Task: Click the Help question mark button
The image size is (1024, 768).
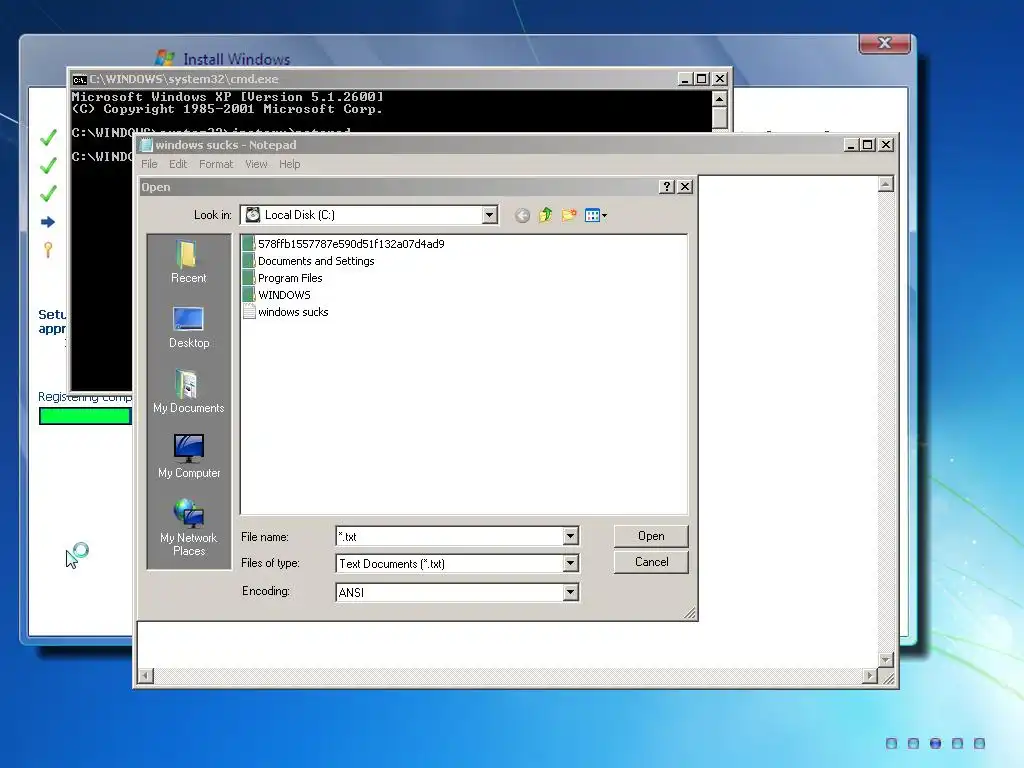Action: [x=666, y=187]
